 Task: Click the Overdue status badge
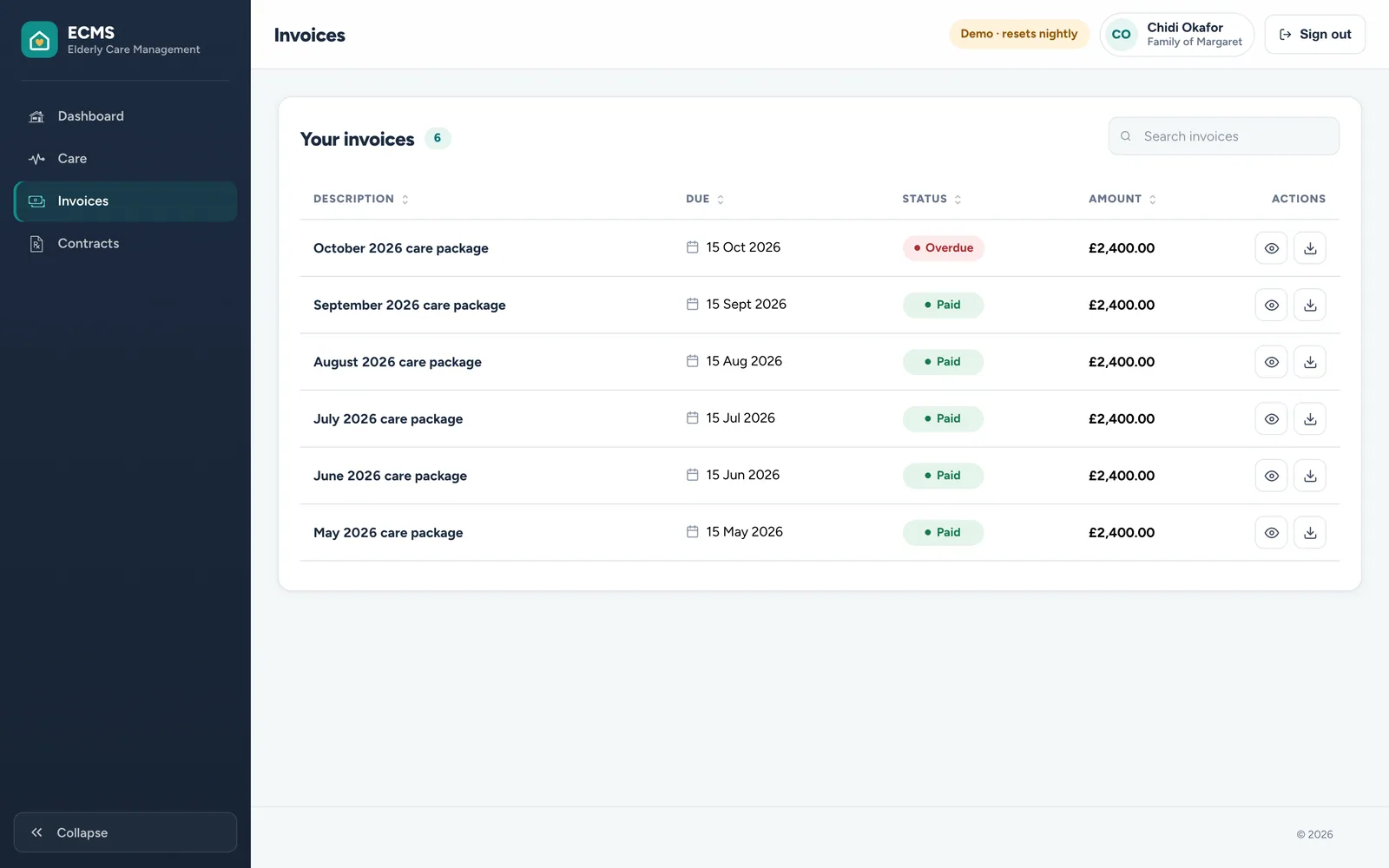click(x=944, y=248)
